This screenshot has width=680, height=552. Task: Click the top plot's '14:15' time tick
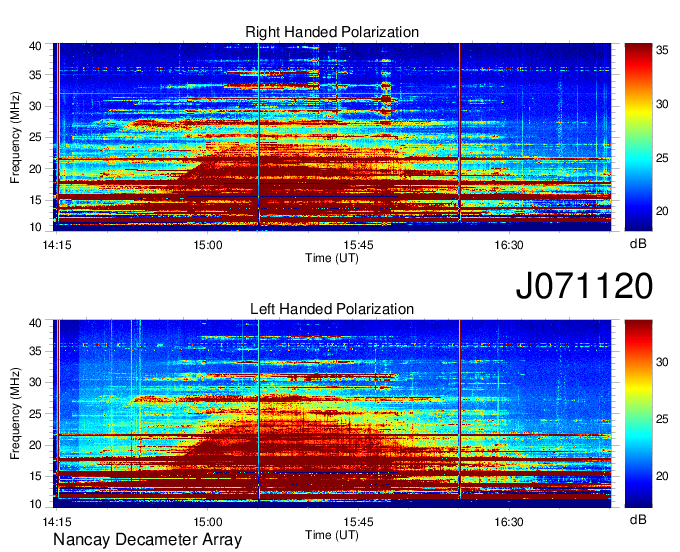click(57, 245)
